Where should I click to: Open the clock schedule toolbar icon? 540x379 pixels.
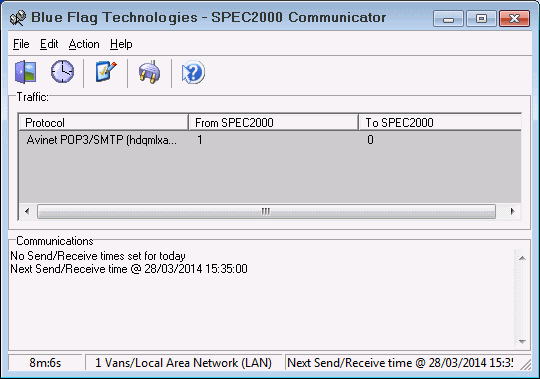(62, 72)
